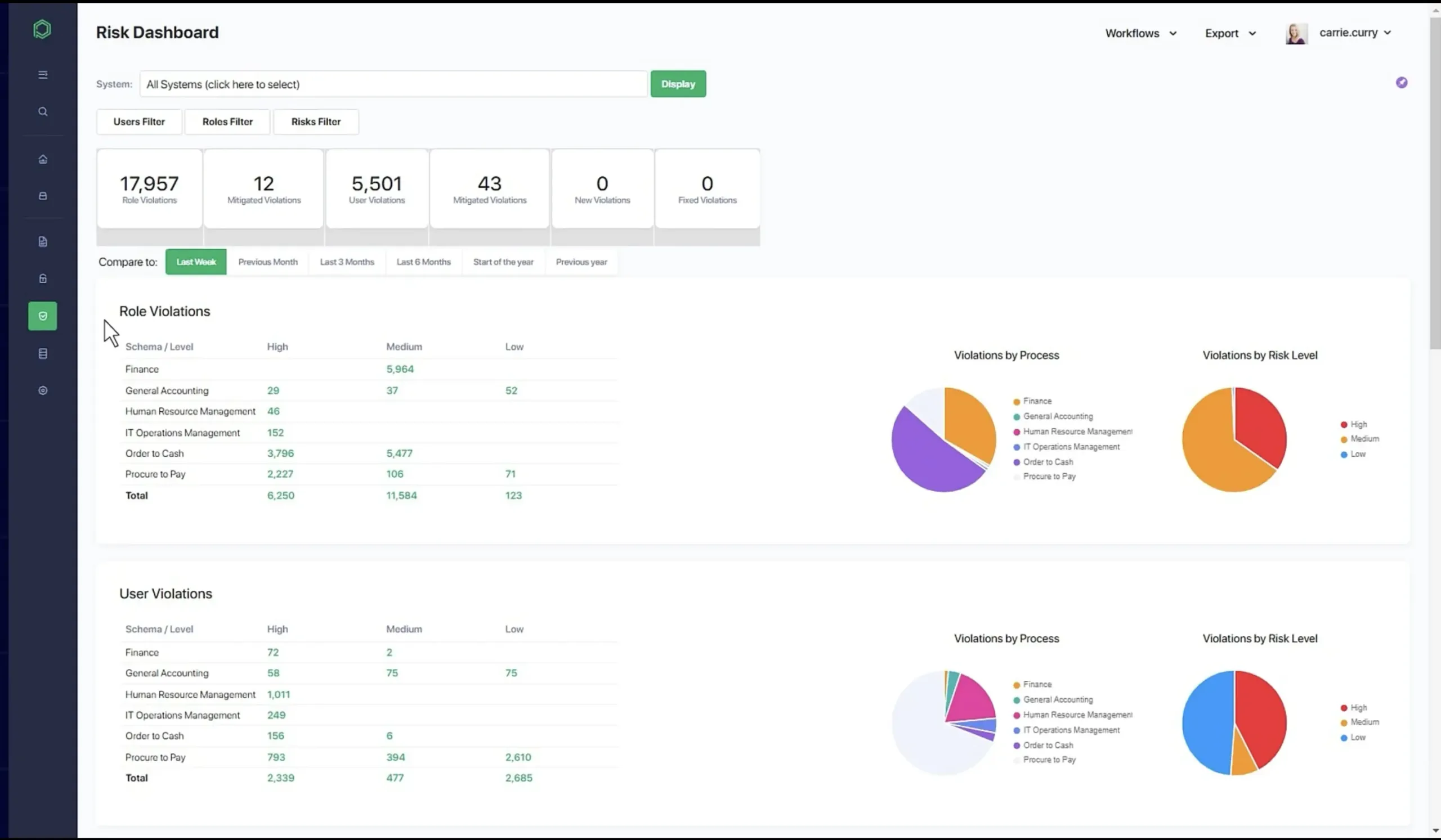Open the search panel from the sidebar
Image resolution: width=1441 pixels, height=840 pixels.
click(x=42, y=112)
